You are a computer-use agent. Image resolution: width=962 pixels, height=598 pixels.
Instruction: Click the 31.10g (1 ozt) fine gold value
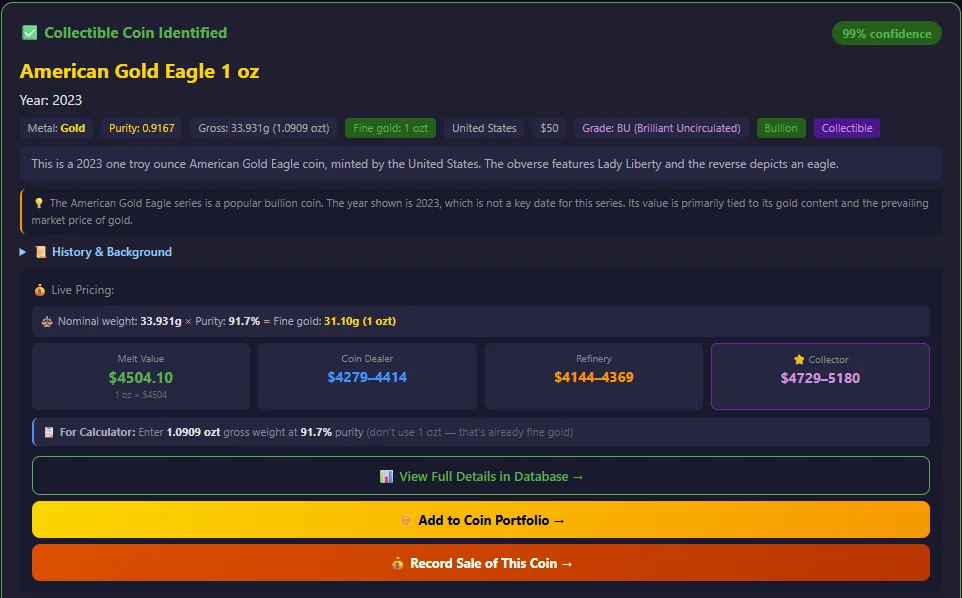click(x=360, y=321)
